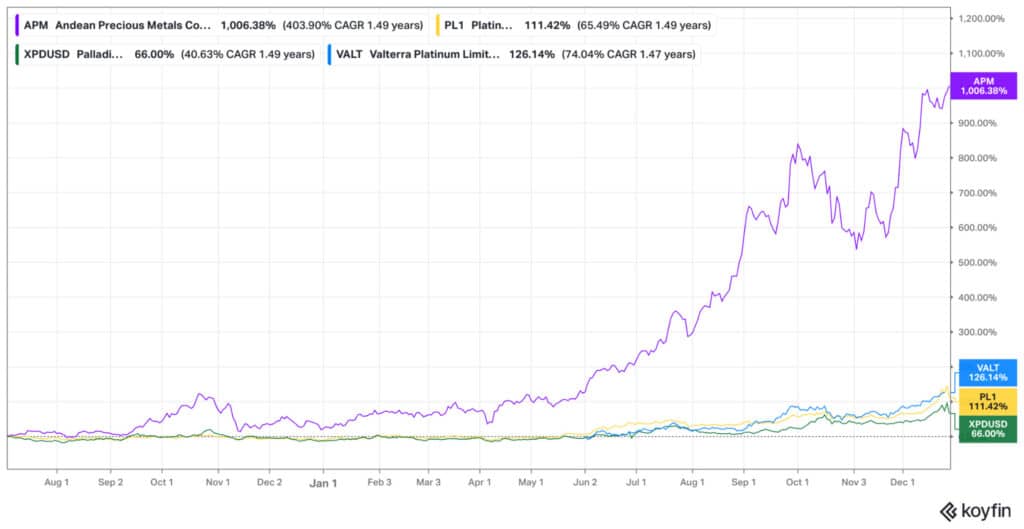This screenshot has width=1024, height=529.
Task: Click the blue VALT 126.14% axis tag
Action: coord(987,373)
